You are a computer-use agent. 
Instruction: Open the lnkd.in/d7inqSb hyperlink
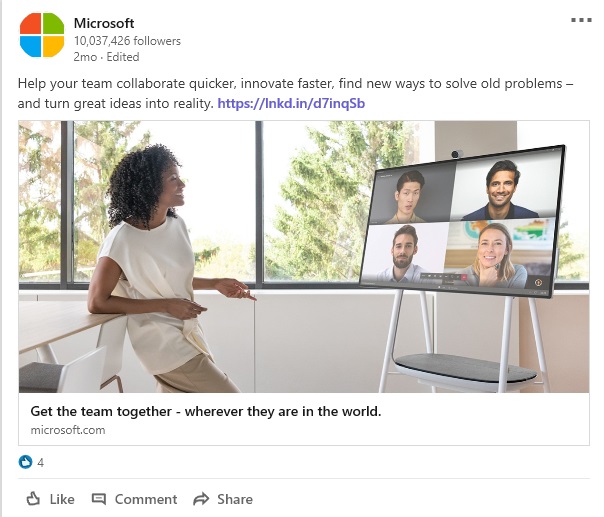tap(291, 103)
